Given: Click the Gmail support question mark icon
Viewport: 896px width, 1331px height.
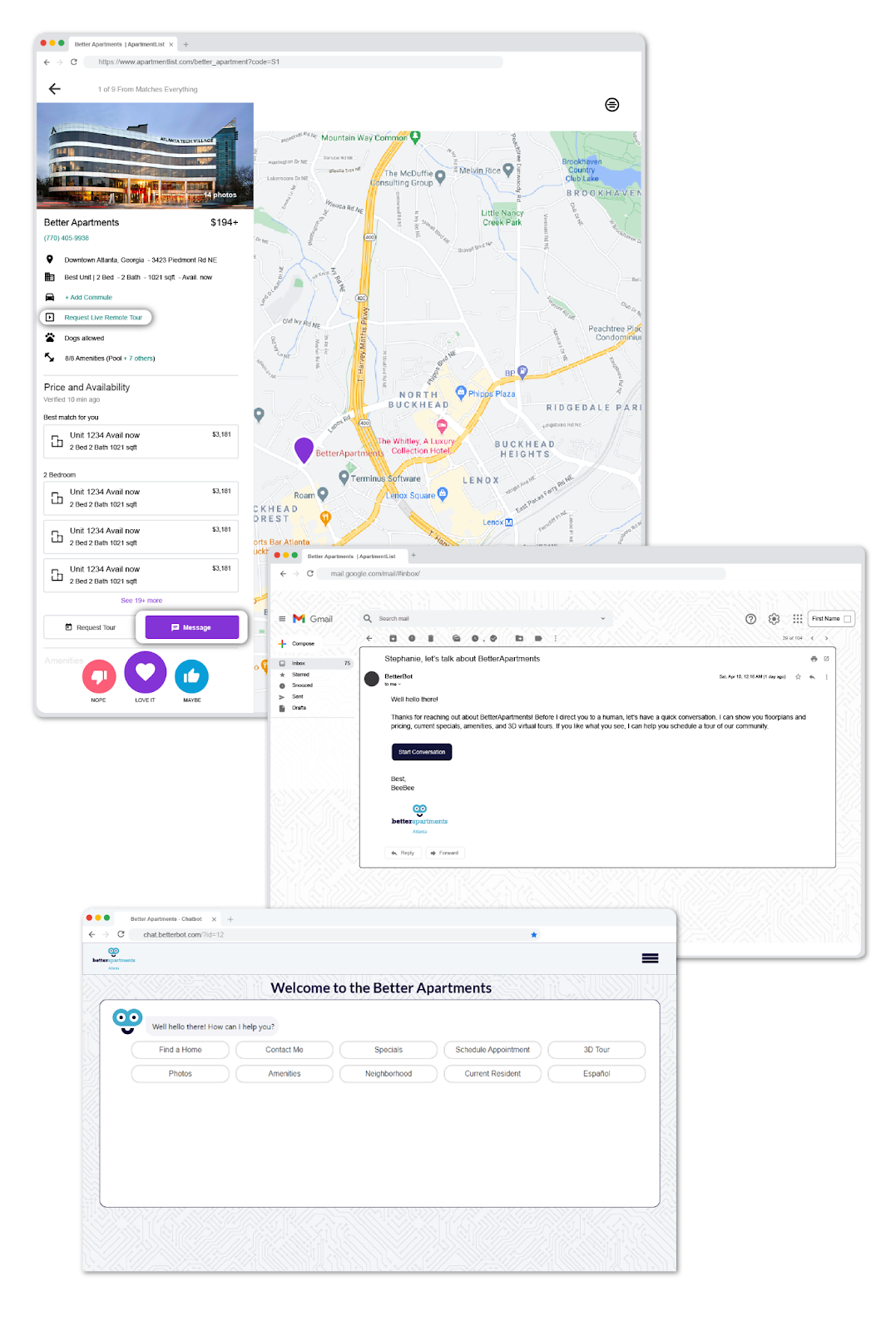Looking at the screenshot, I should (x=750, y=619).
